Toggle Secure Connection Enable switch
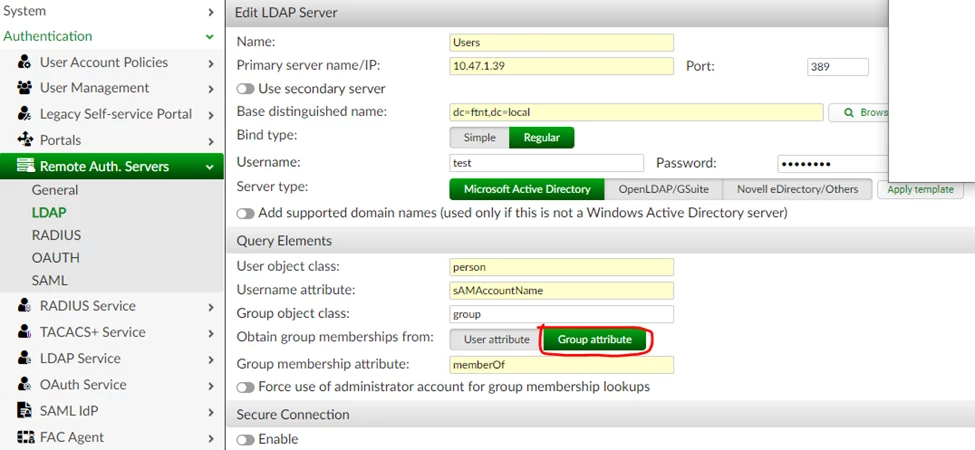This screenshot has width=975, height=450. coord(246,439)
